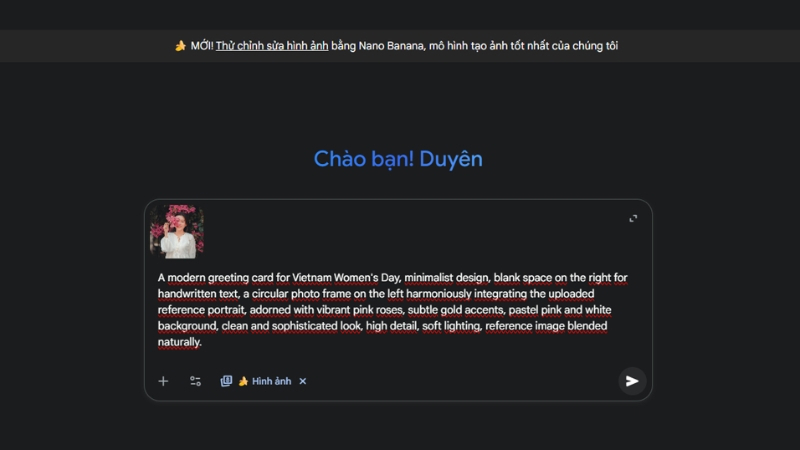Click the plus icon to add files
The width and height of the screenshot is (800, 450).
pos(163,381)
